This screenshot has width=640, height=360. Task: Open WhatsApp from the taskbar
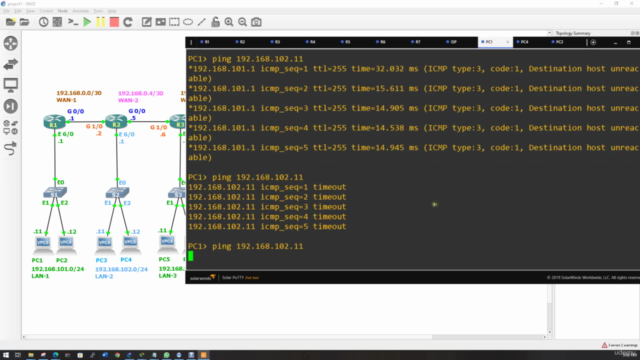(167, 355)
